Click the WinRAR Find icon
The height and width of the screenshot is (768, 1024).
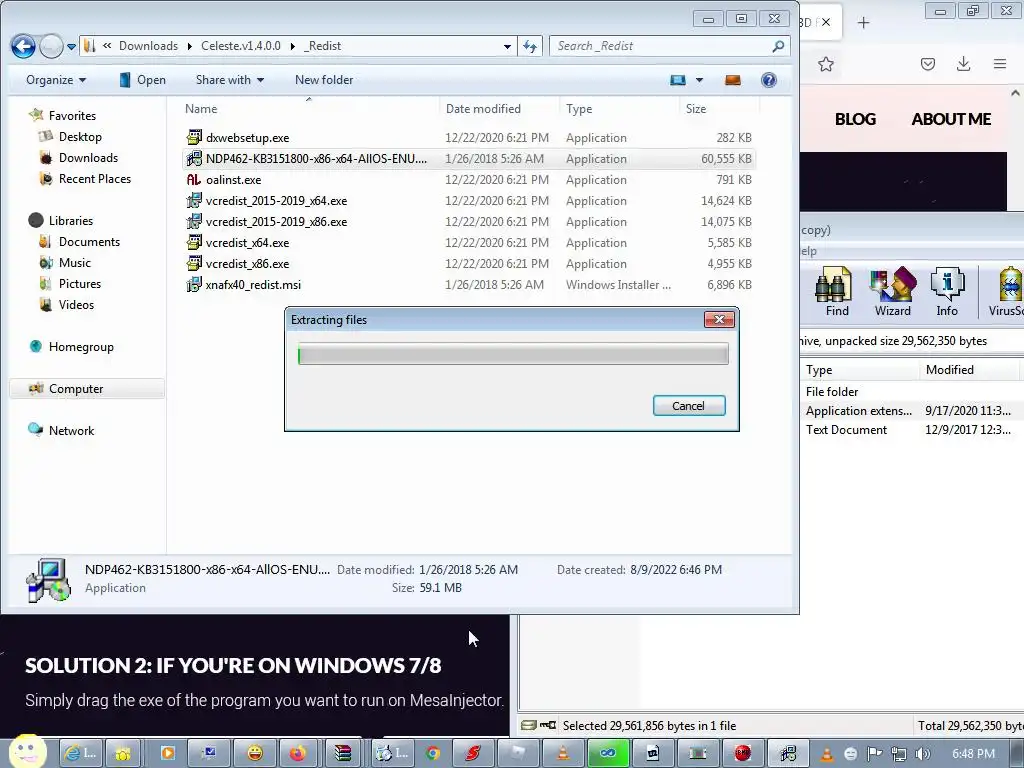point(836,292)
